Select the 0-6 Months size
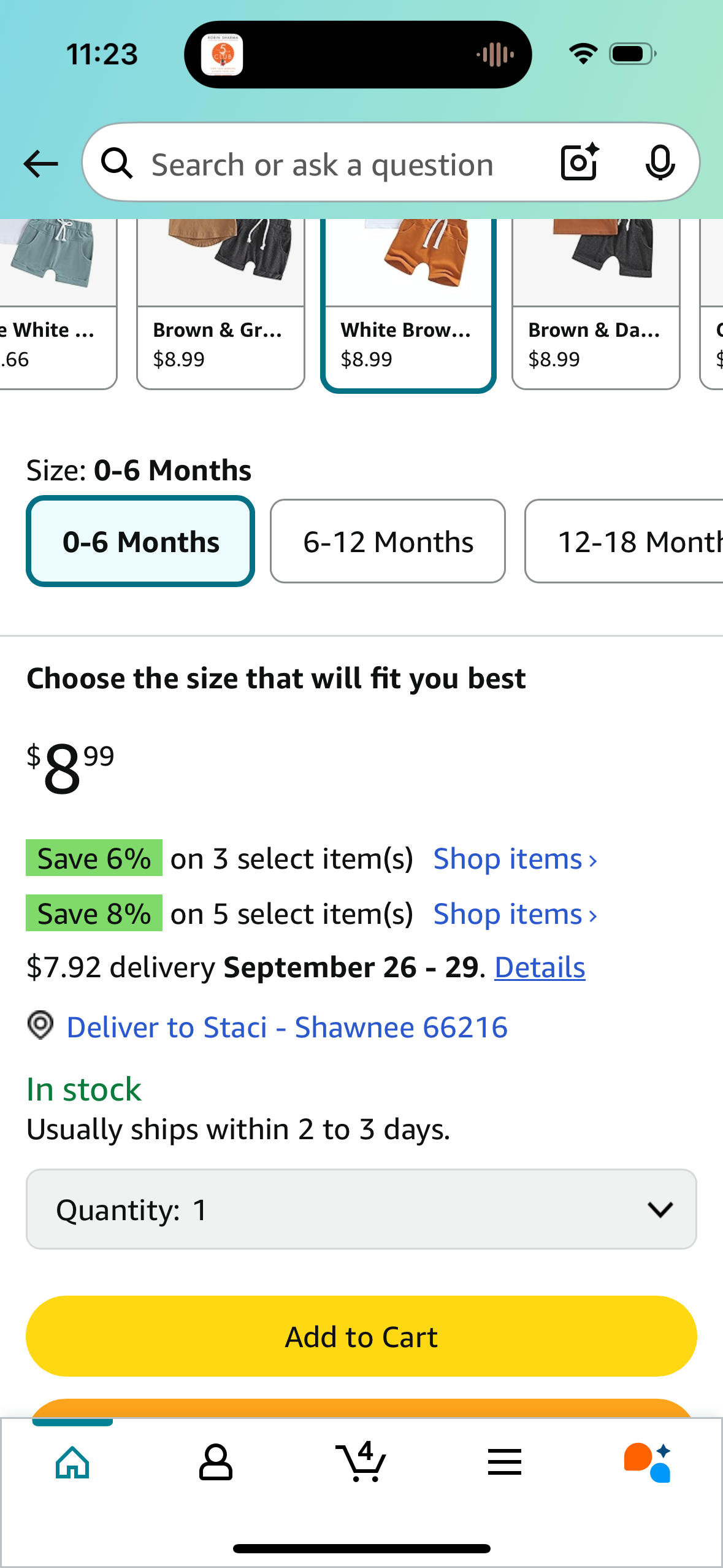The width and height of the screenshot is (723, 1568). pyautogui.click(x=140, y=541)
